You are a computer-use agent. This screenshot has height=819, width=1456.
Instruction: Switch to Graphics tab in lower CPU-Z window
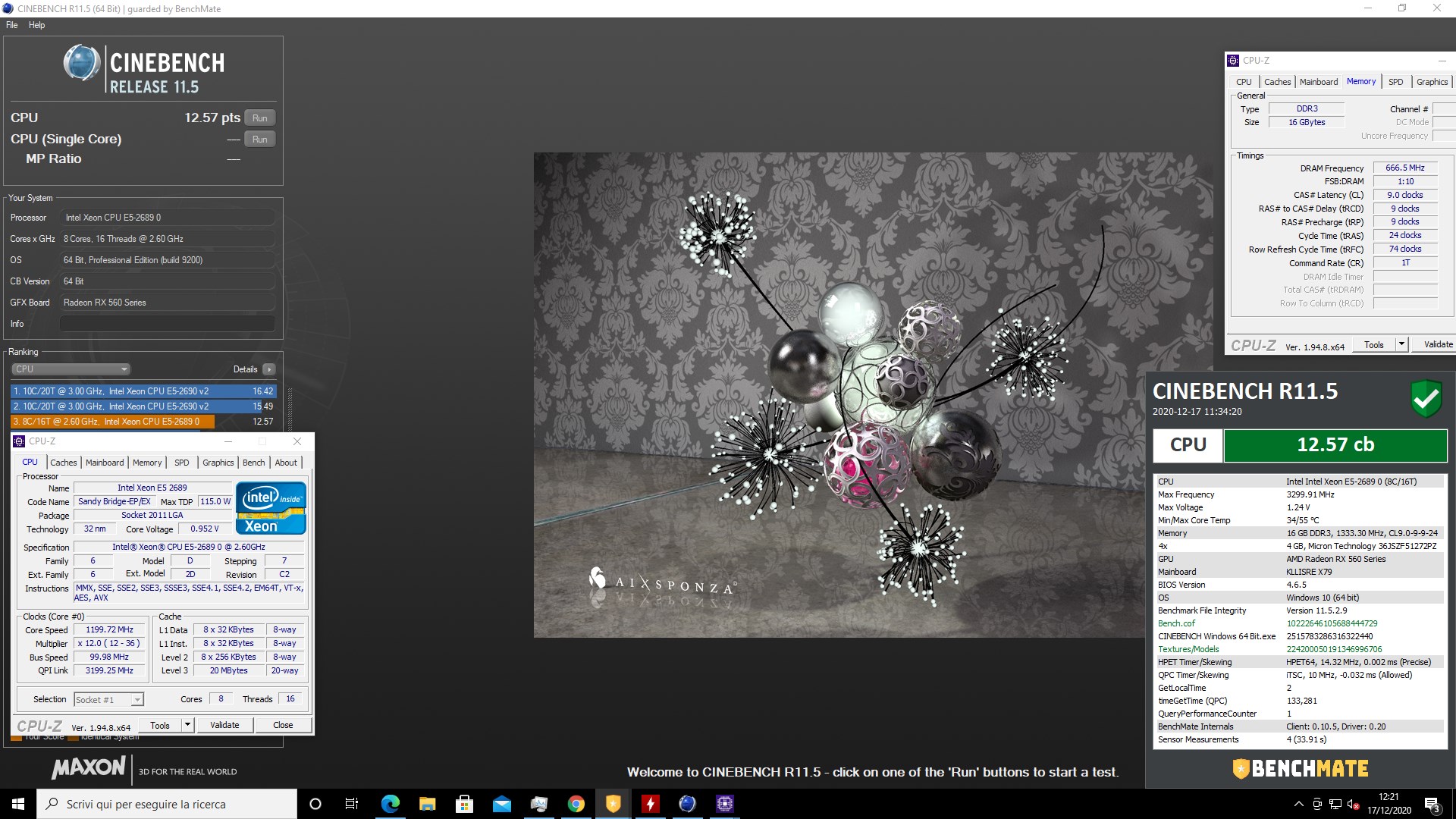tap(218, 463)
